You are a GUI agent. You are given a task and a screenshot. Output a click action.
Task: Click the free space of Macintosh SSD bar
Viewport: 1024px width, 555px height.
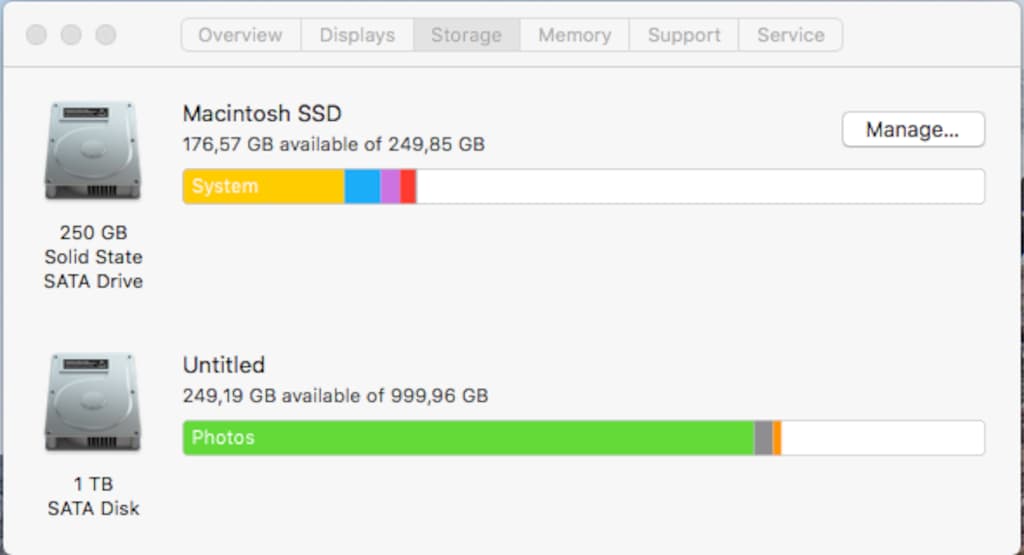coord(700,186)
